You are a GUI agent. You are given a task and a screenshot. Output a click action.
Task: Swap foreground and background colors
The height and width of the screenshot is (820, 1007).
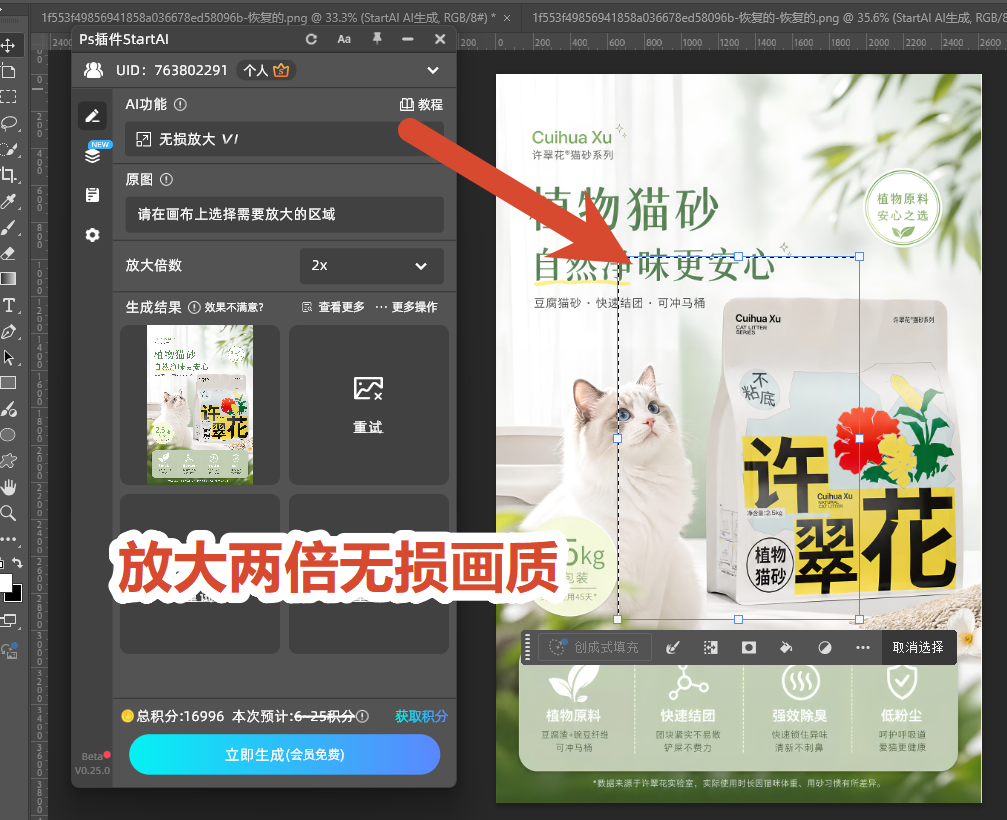point(17,563)
